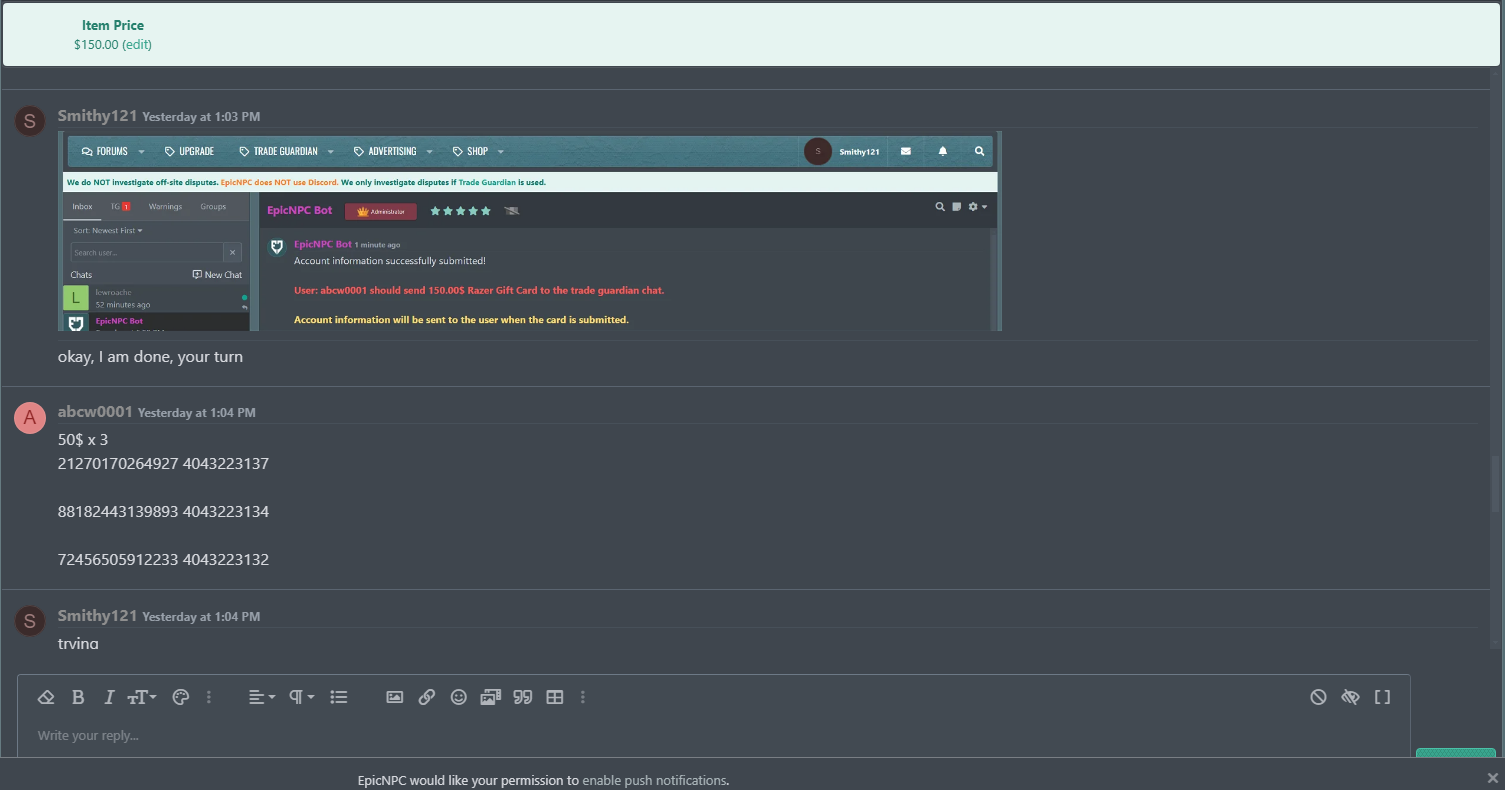Click code line 72456505912233 4043223132
The height and width of the screenshot is (790, 1505).
tap(163, 560)
